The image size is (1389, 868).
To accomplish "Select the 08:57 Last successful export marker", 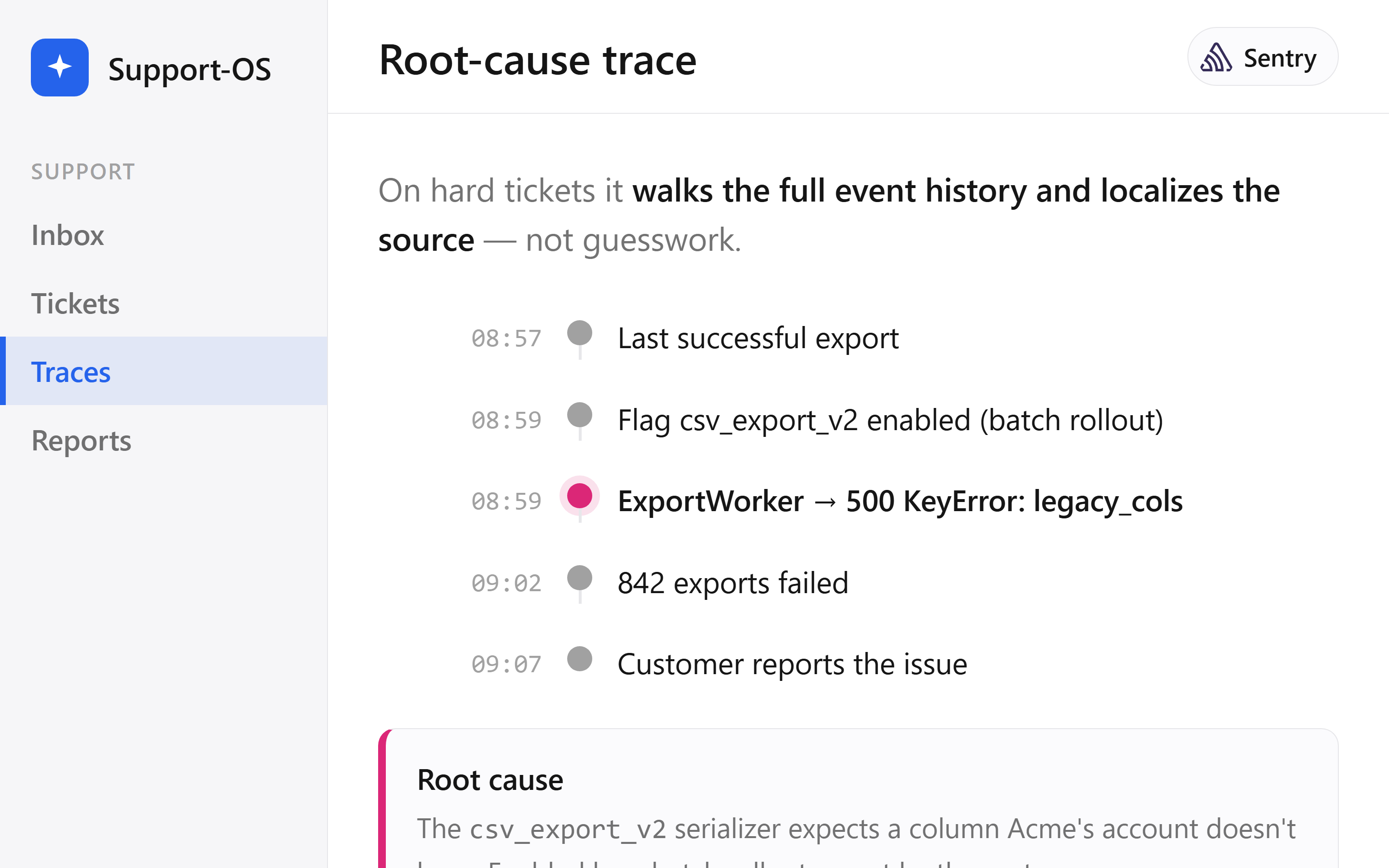I will (580, 333).
